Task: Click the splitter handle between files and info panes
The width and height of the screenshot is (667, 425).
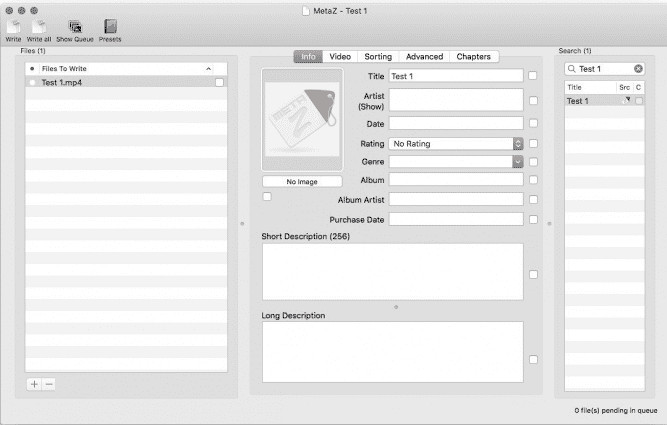Action: point(242,223)
